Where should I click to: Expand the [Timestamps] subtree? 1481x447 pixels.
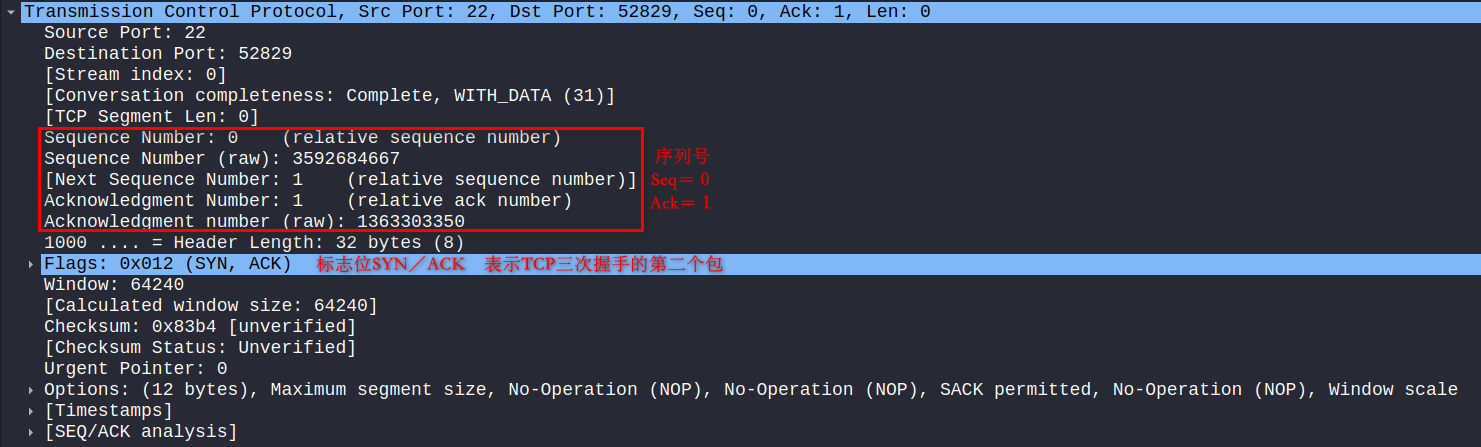[31, 411]
